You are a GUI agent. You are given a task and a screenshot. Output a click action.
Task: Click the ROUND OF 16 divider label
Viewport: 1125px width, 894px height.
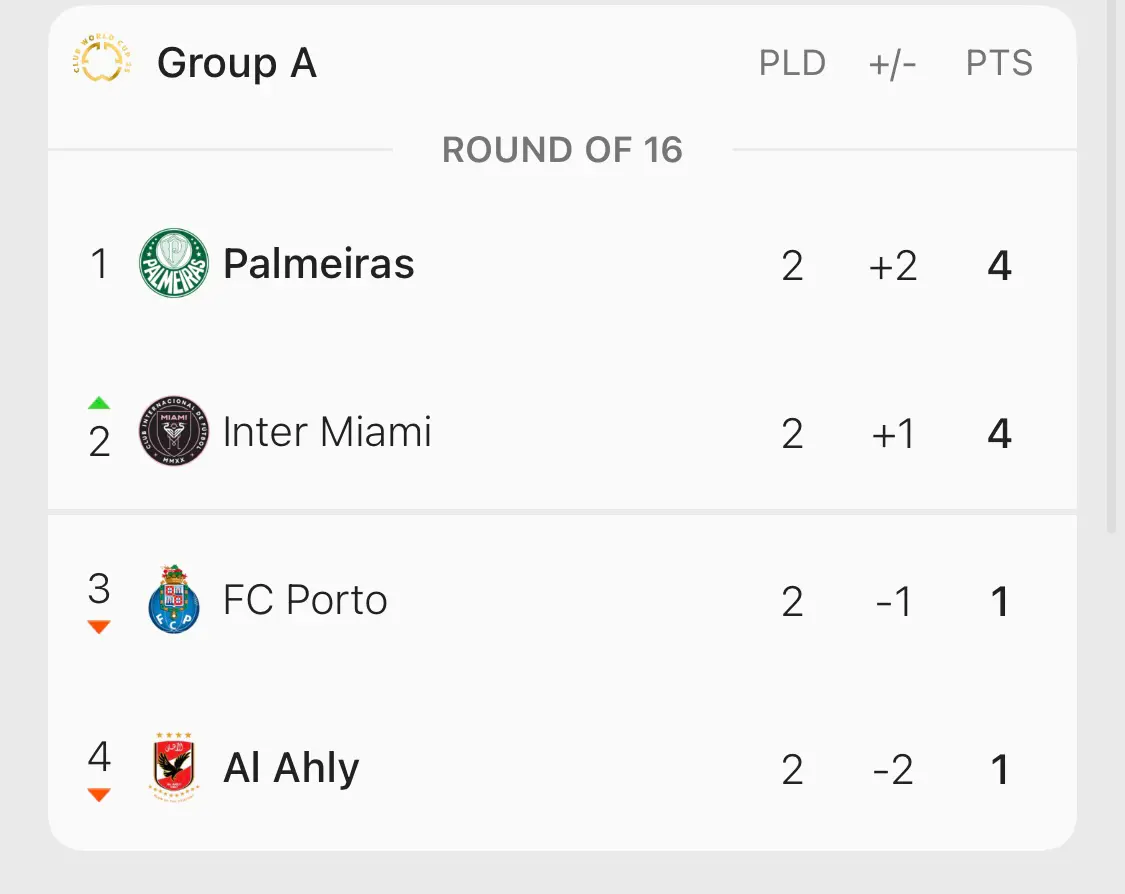(x=562, y=150)
